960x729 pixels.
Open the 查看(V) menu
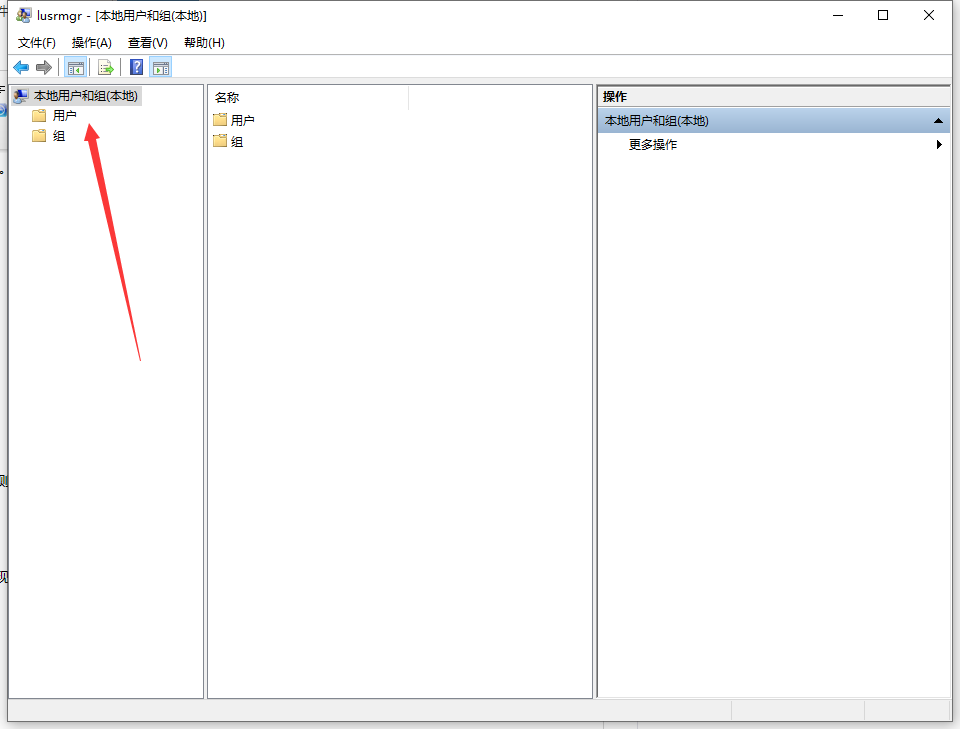click(x=148, y=43)
